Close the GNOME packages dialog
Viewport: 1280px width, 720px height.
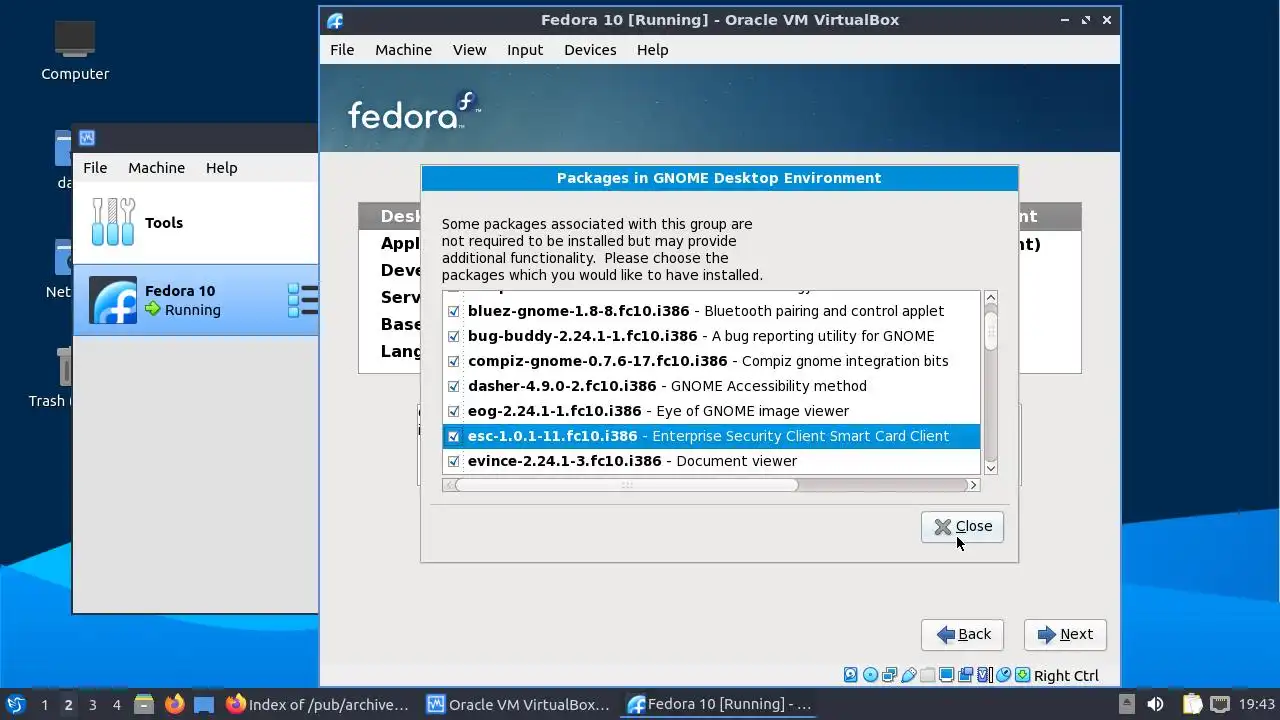[962, 527]
